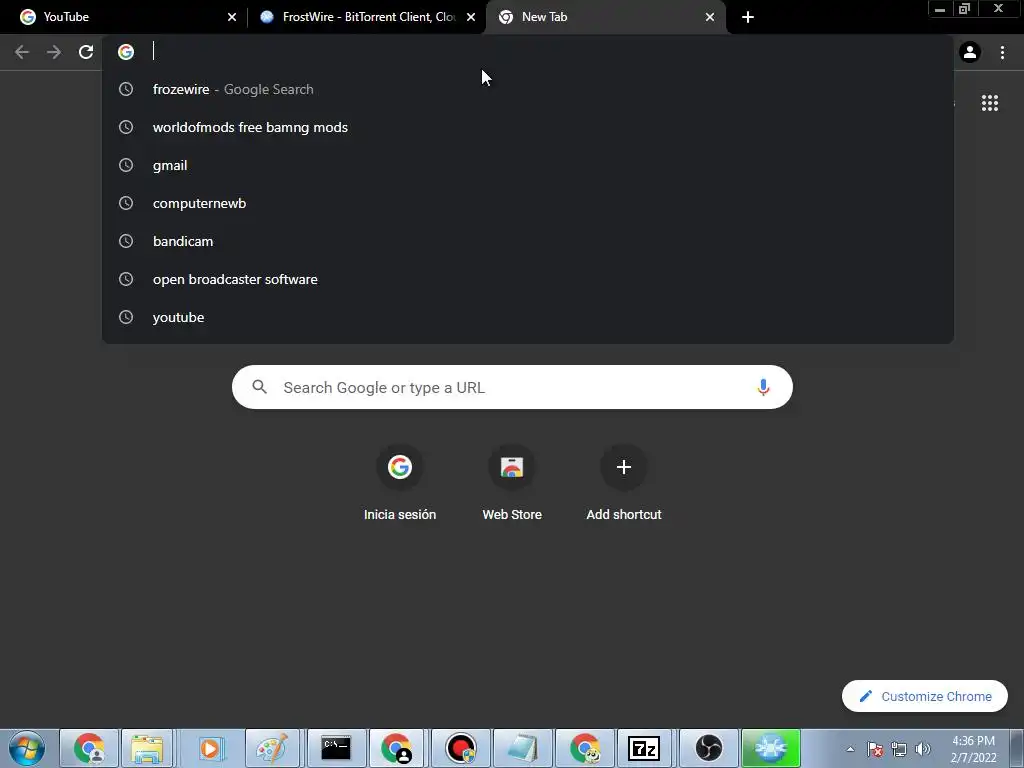This screenshot has height=768, width=1024.
Task: Open 7-Zip from the taskbar
Action: 644,748
